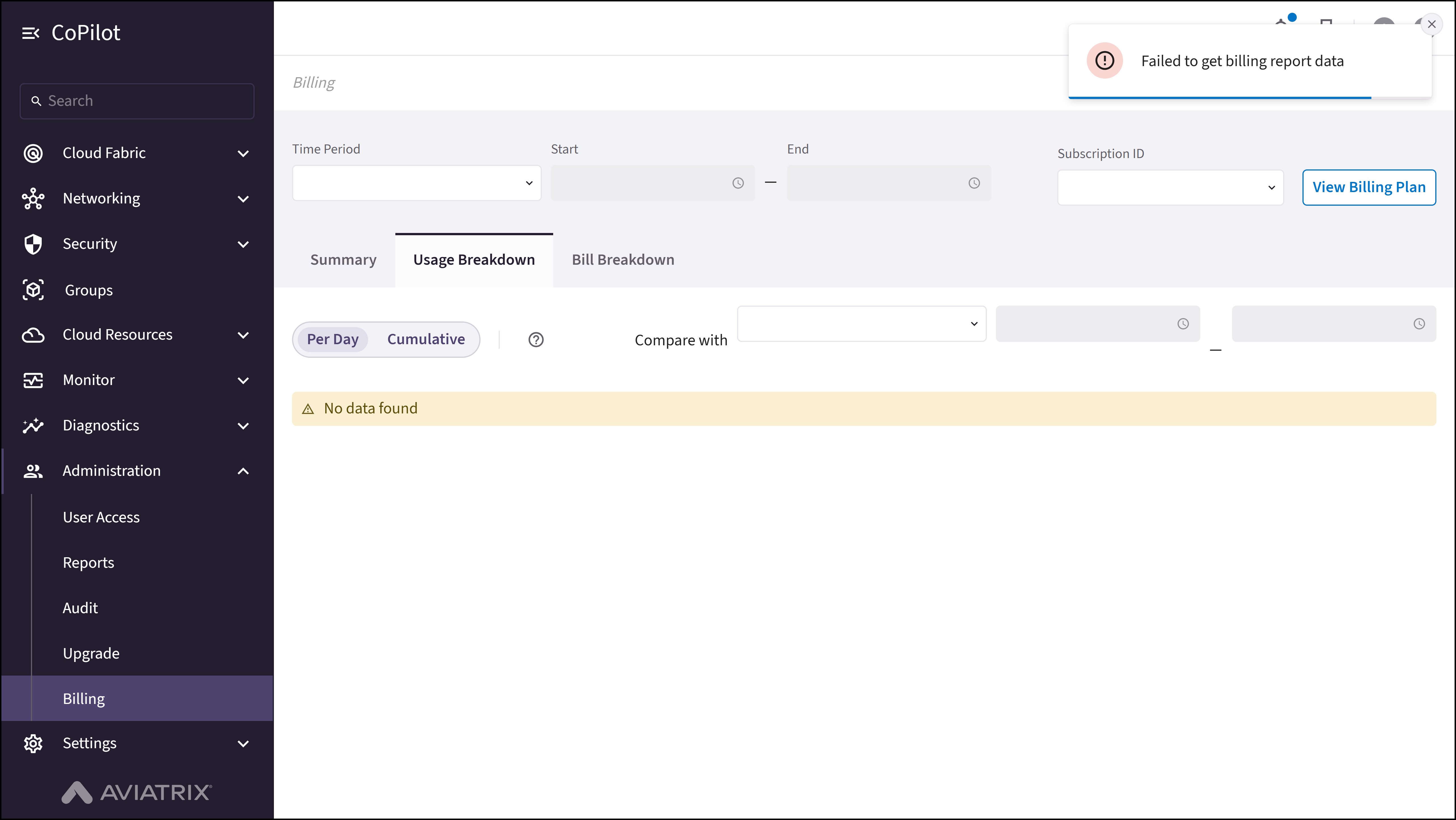1456x820 pixels.
Task: Collapse sidebar using the hamburger menu icon
Action: 31,33
